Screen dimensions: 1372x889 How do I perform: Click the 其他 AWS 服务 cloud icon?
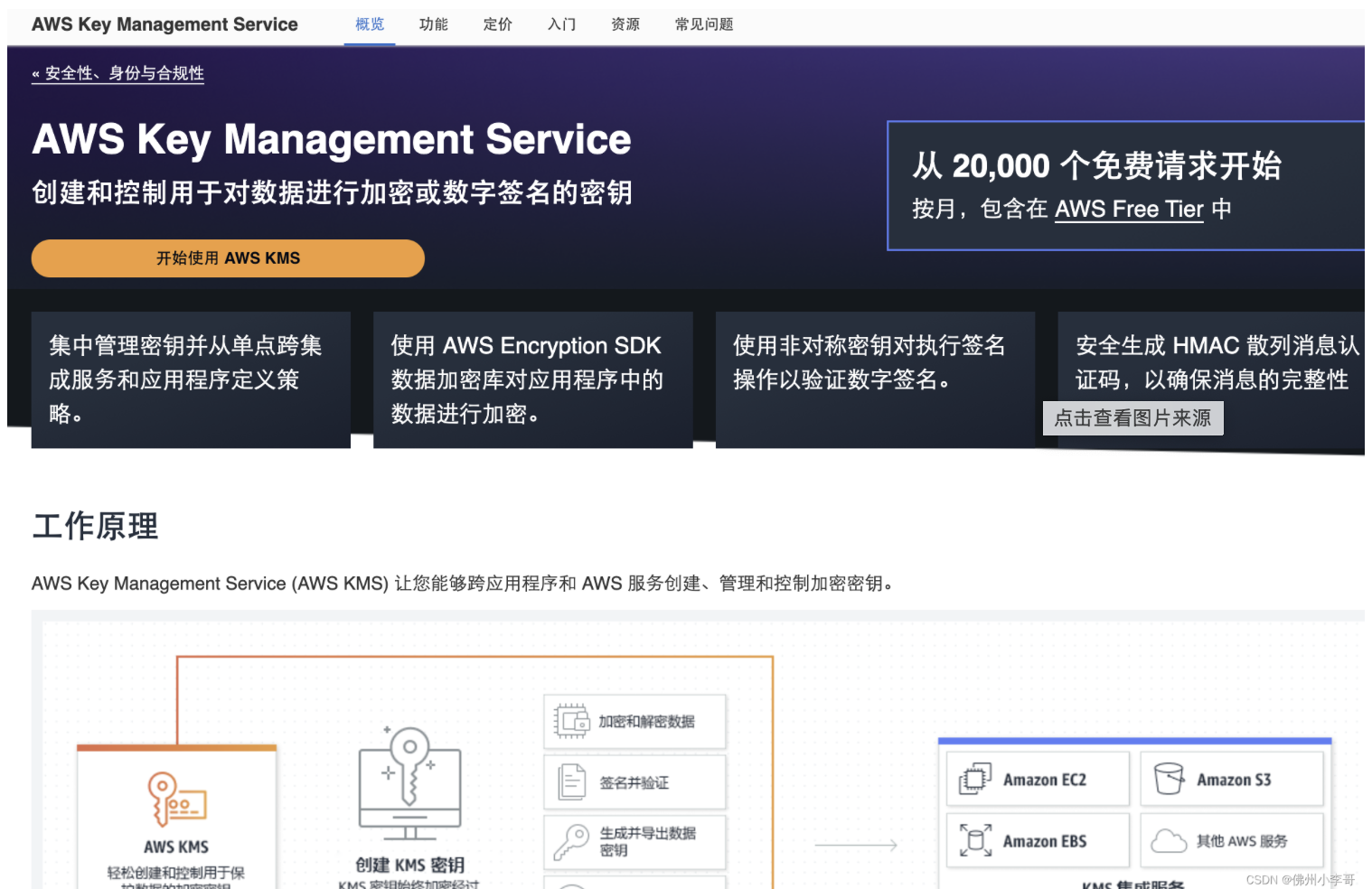(x=1169, y=841)
